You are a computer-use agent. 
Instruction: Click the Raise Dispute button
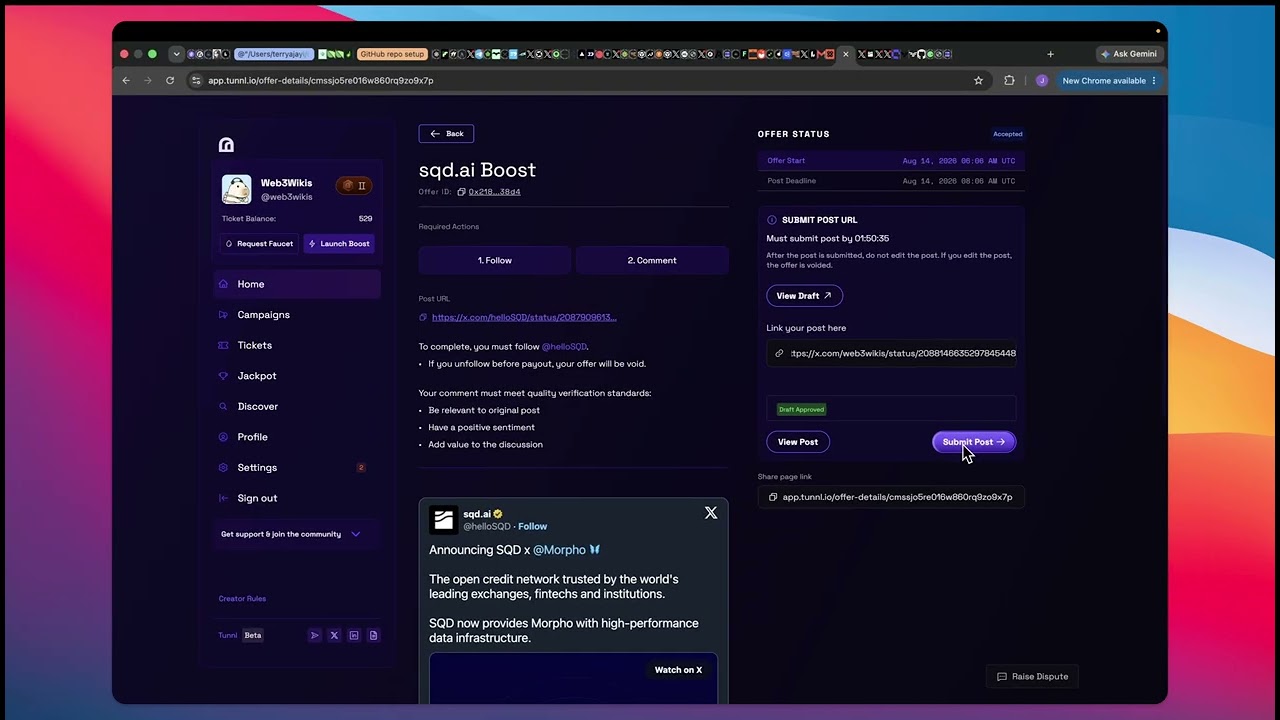click(x=1033, y=677)
